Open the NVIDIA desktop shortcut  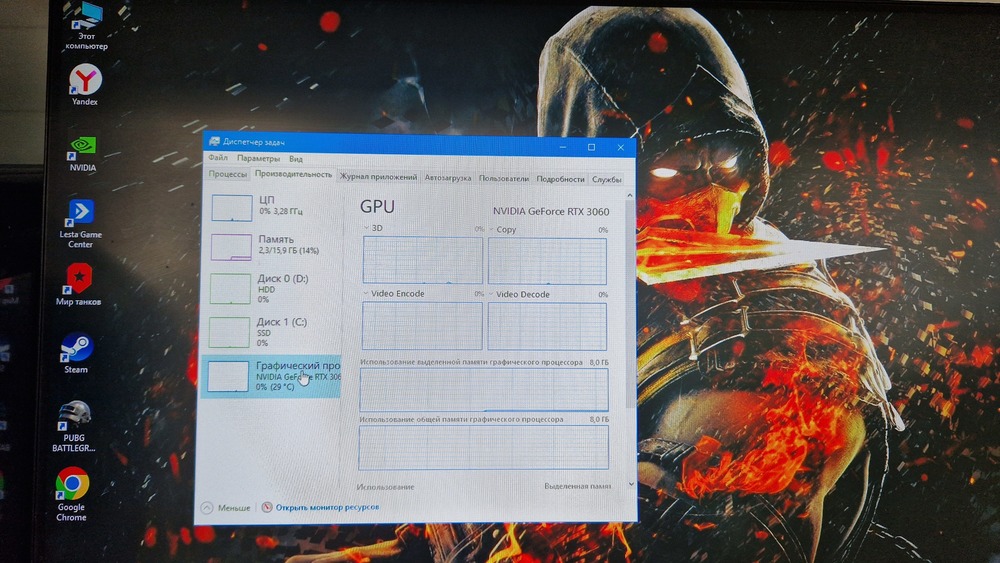83,154
